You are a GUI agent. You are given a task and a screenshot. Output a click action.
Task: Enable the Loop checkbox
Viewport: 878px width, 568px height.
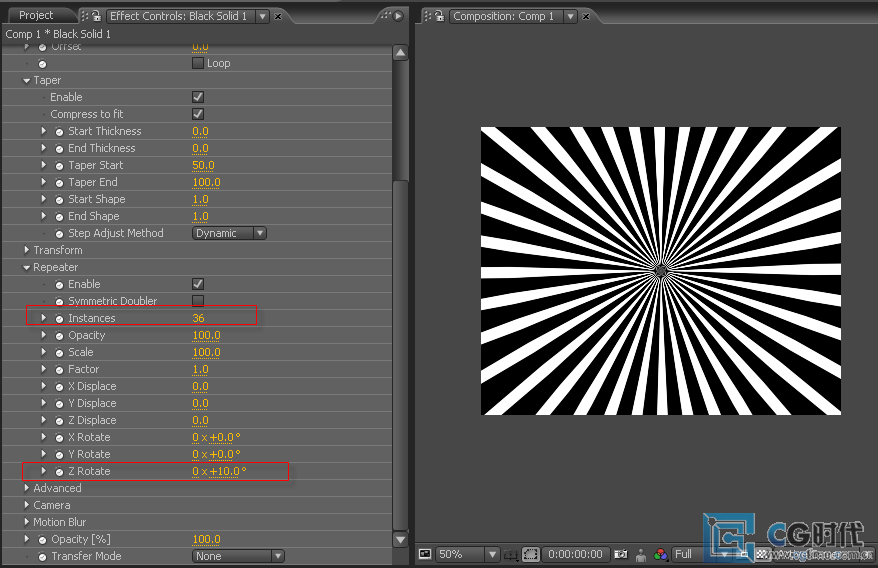point(198,63)
